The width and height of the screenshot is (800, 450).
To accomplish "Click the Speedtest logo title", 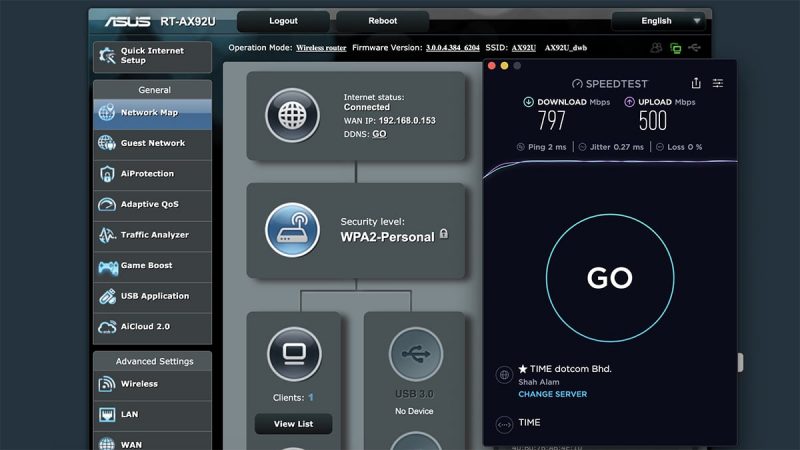I will [610, 84].
